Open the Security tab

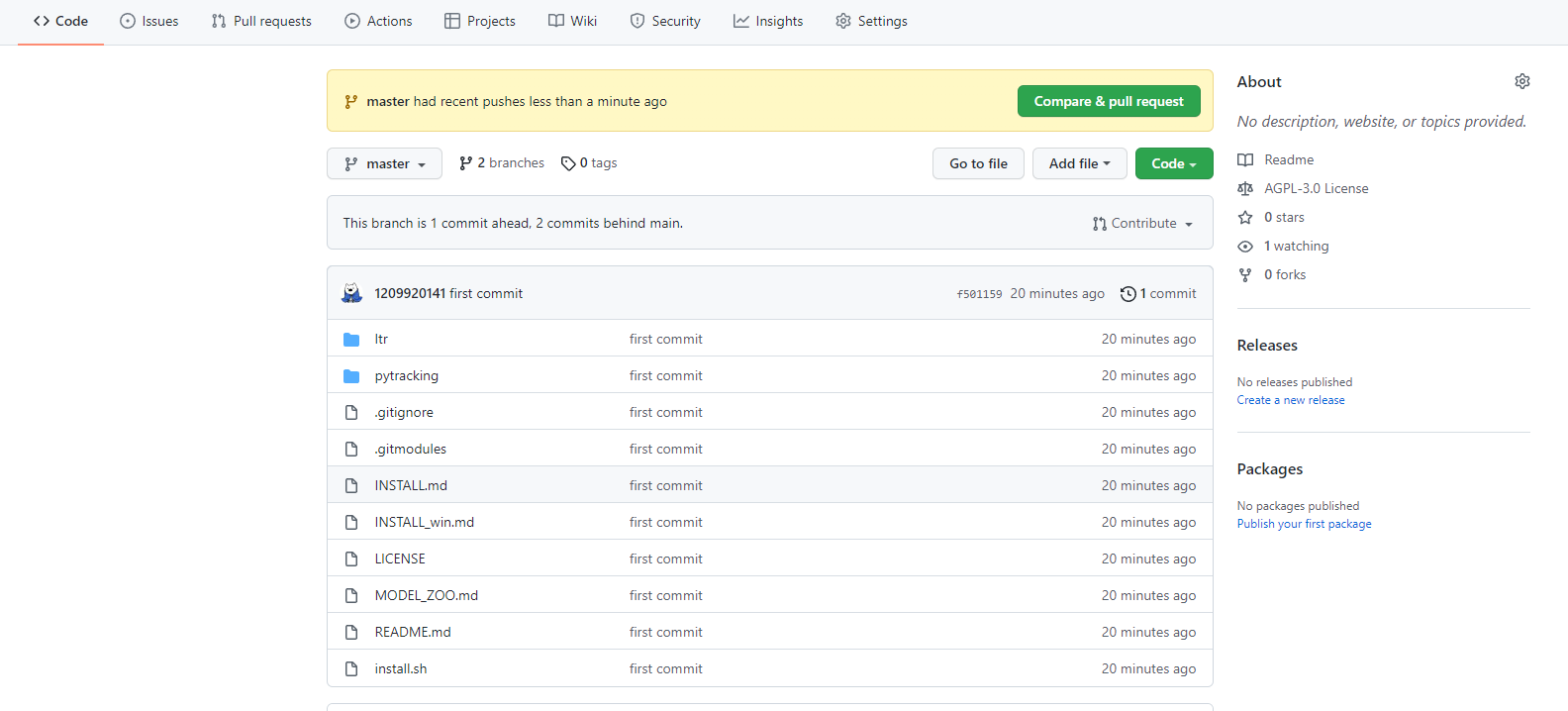(665, 21)
